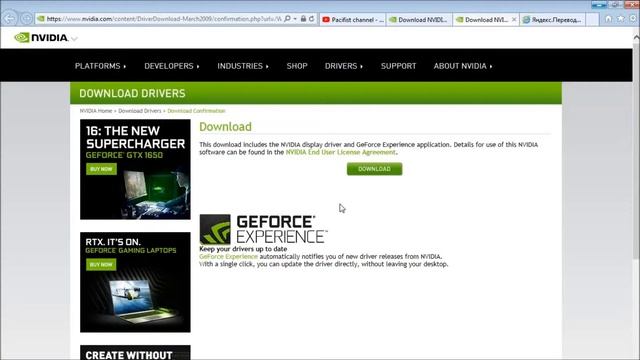Click the Keep your drivers up to date text
The width and height of the screenshot is (640, 360).
243,249
